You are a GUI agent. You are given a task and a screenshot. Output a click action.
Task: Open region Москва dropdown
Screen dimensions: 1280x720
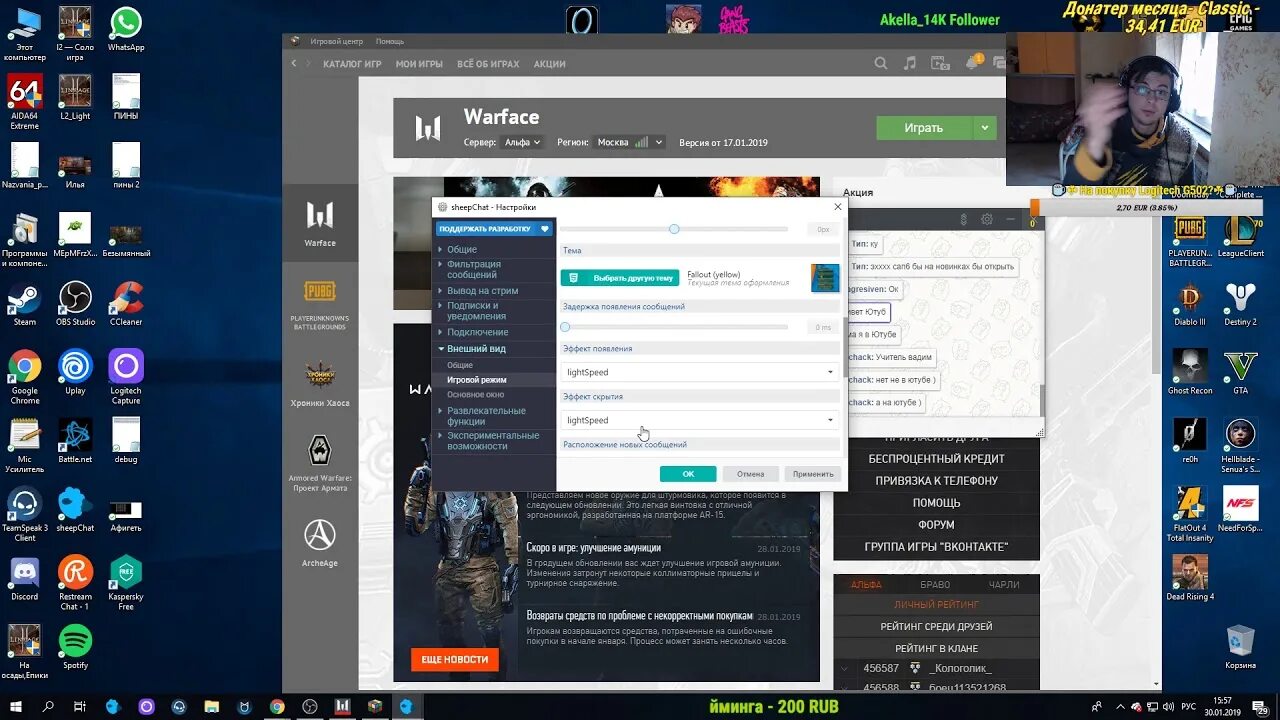click(628, 142)
